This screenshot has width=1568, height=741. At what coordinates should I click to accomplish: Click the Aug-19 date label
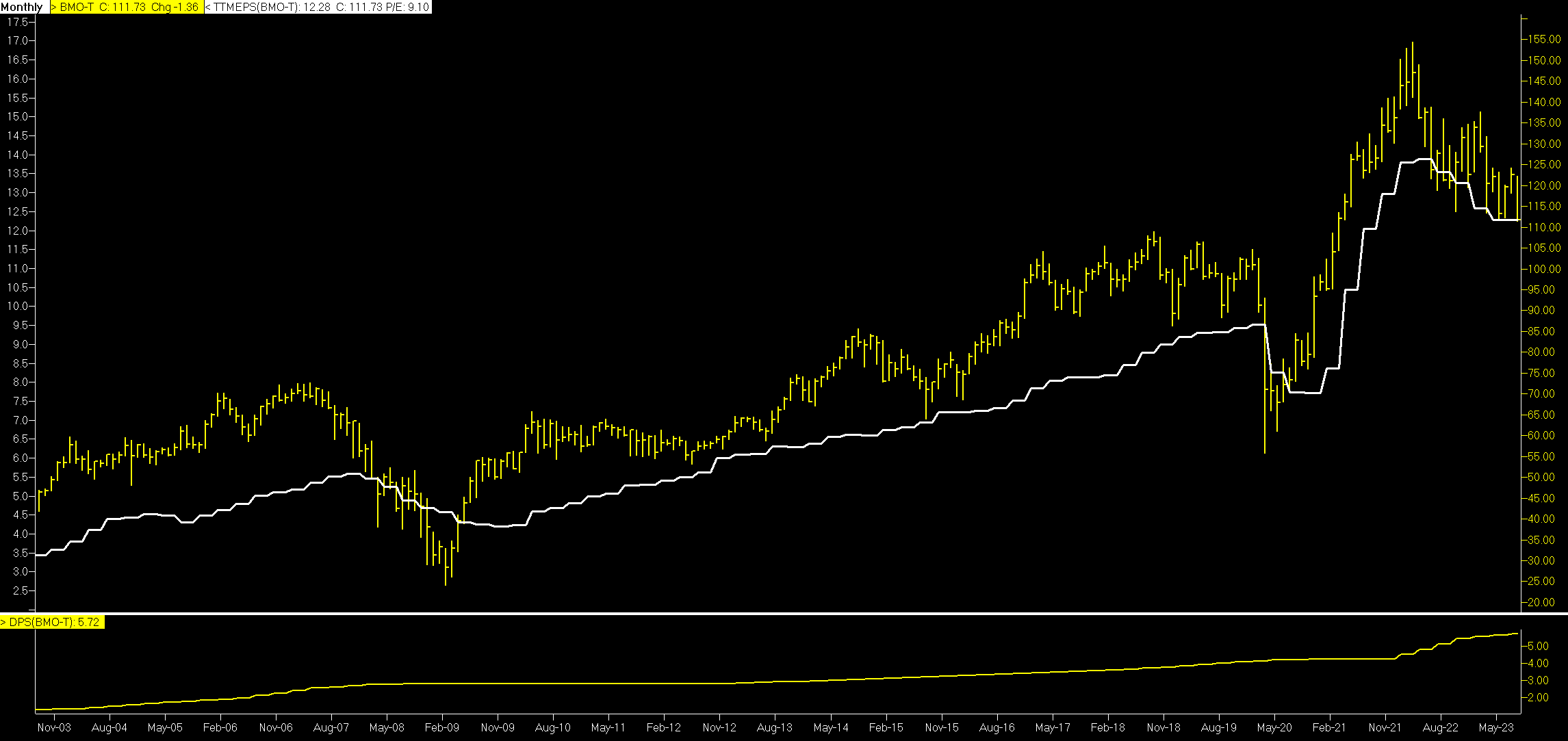coord(1219,727)
